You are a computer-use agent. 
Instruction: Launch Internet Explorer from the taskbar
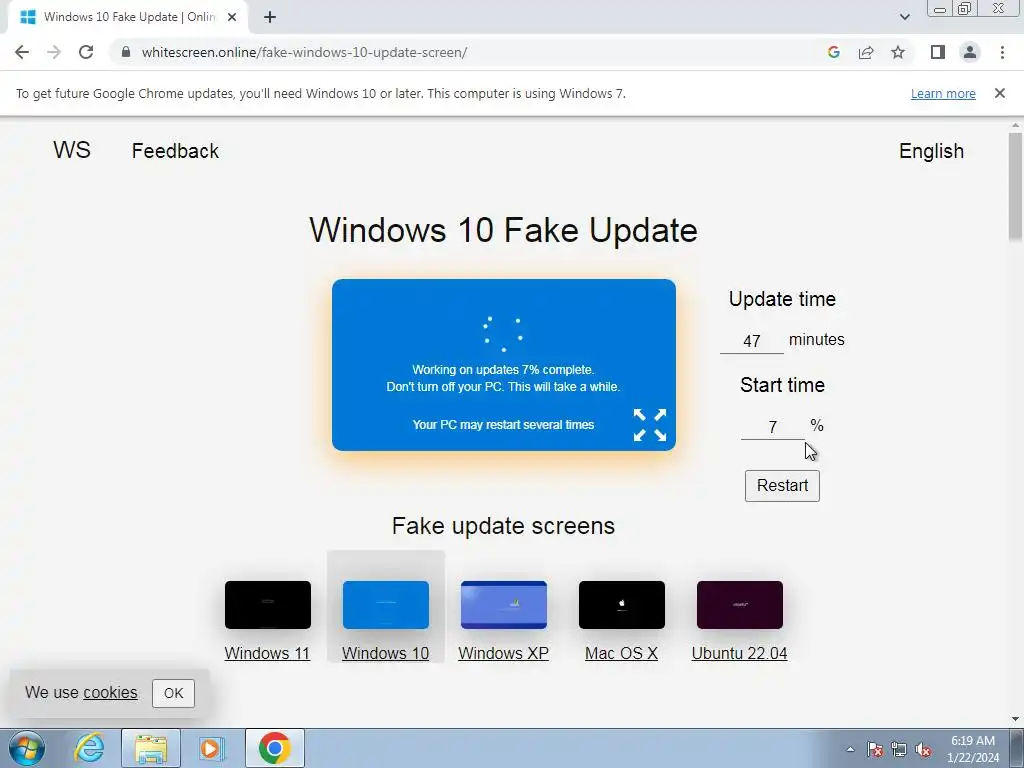89,748
